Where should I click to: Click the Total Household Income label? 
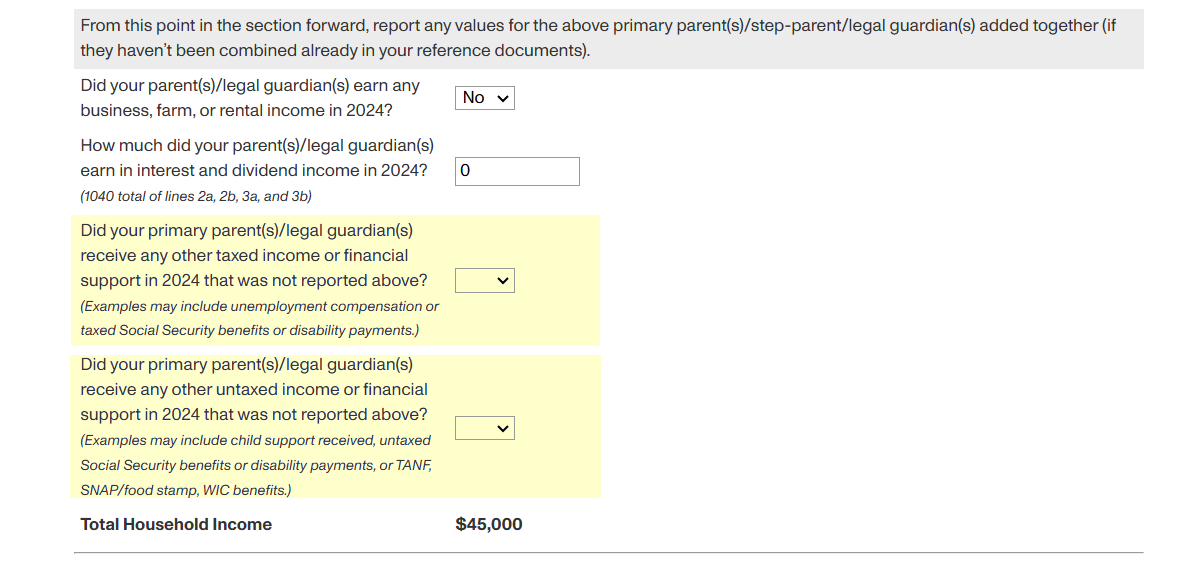[176, 524]
